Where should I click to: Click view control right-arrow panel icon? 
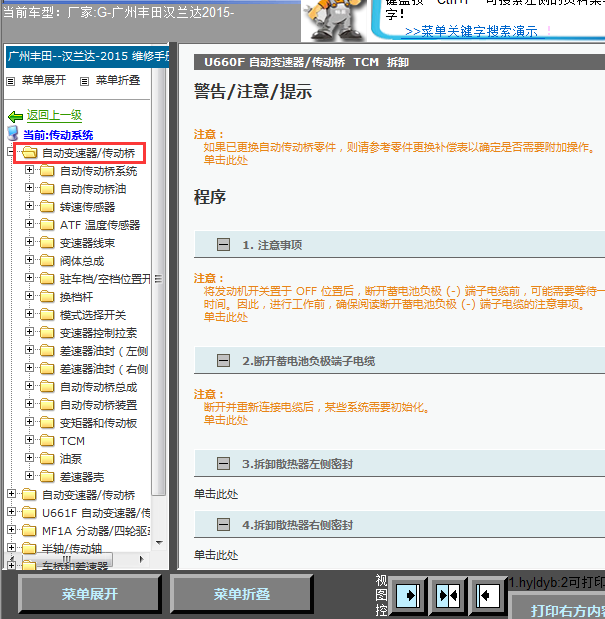click(408, 595)
